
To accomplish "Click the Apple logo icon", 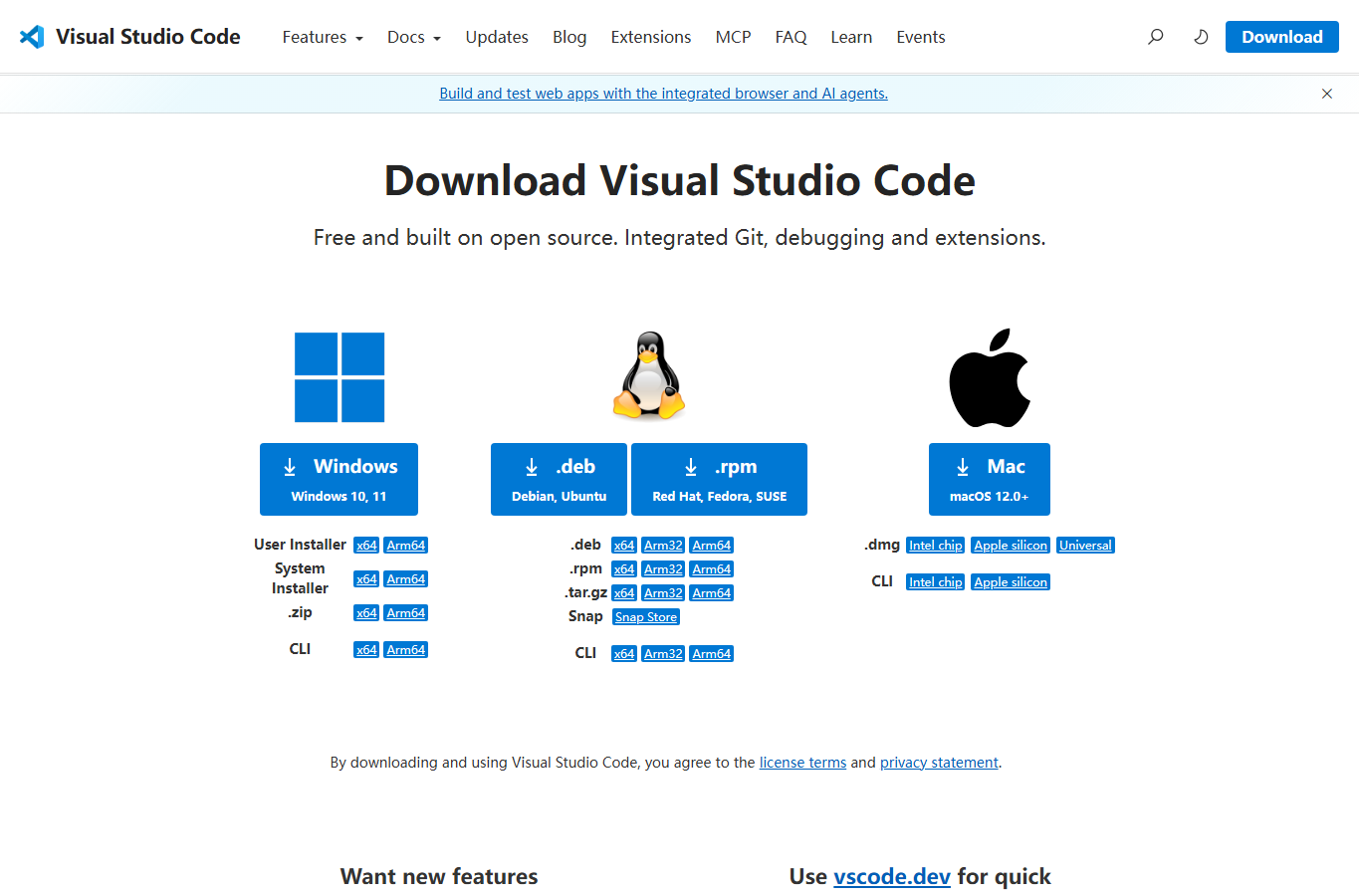I will (990, 377).
